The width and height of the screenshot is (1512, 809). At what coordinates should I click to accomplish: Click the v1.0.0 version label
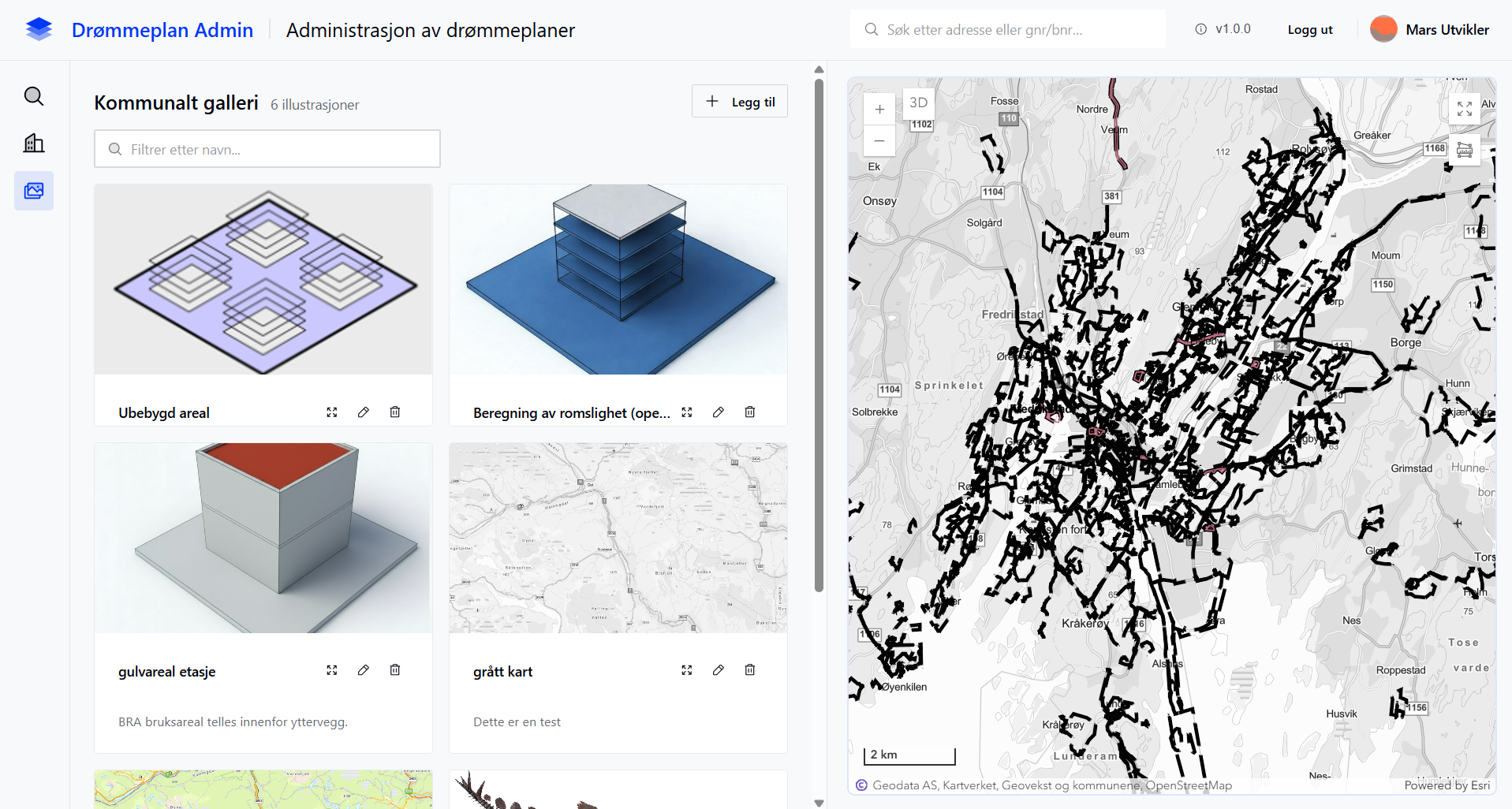(x=1233, y=29)
